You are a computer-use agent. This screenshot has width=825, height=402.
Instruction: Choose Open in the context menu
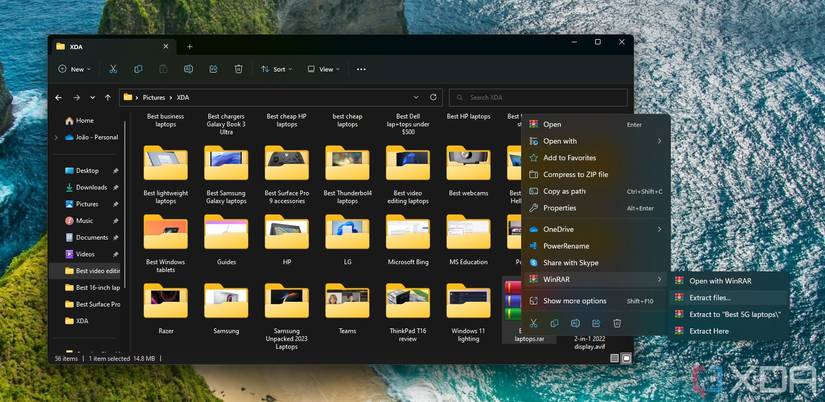tap(596, 124)
